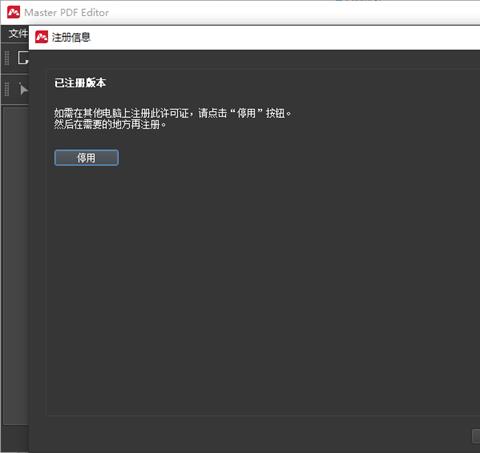Open the 文件 menu
The image size is (480, 453).
18,33
